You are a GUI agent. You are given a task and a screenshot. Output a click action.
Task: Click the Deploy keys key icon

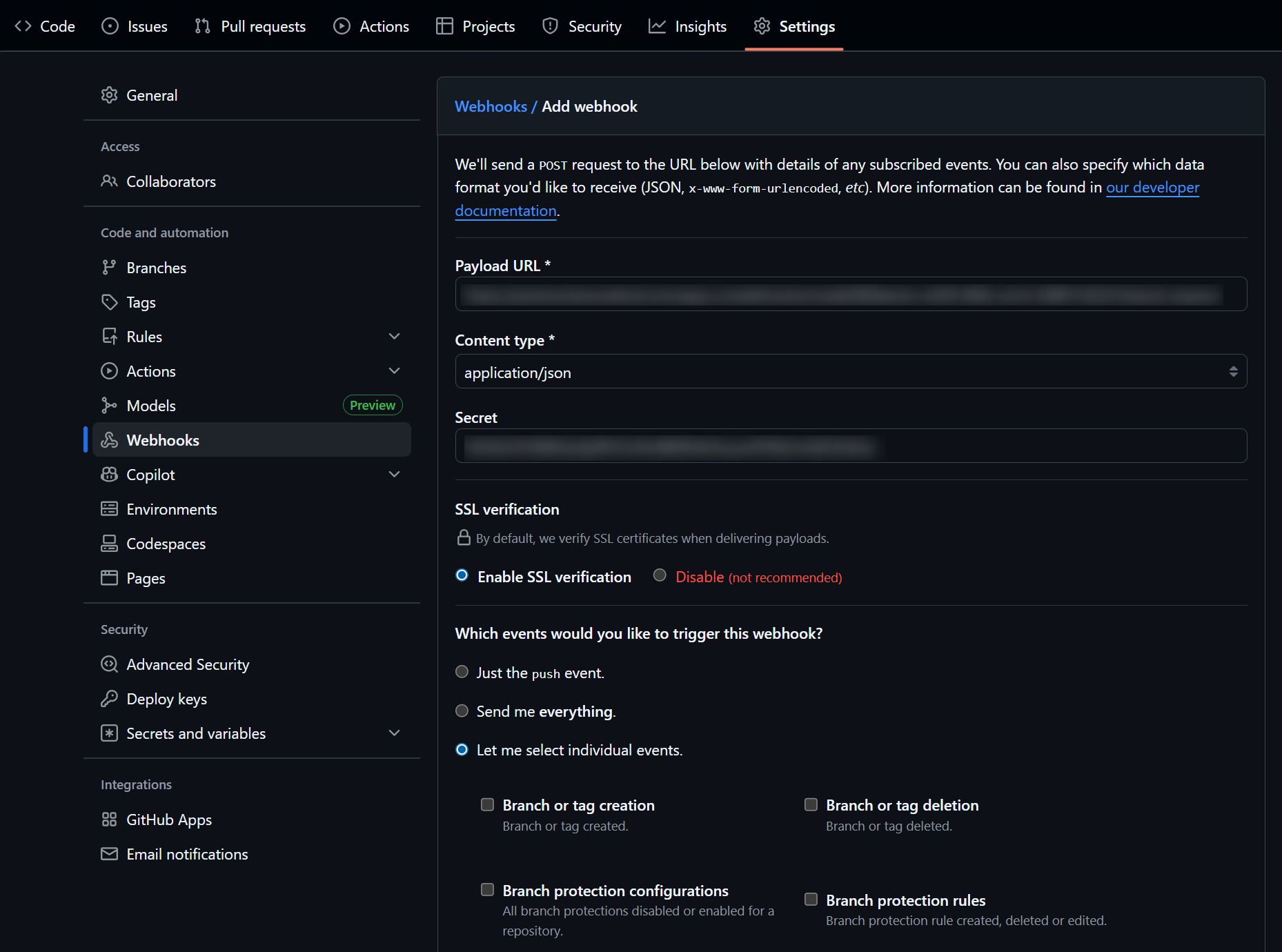point(109,699)
